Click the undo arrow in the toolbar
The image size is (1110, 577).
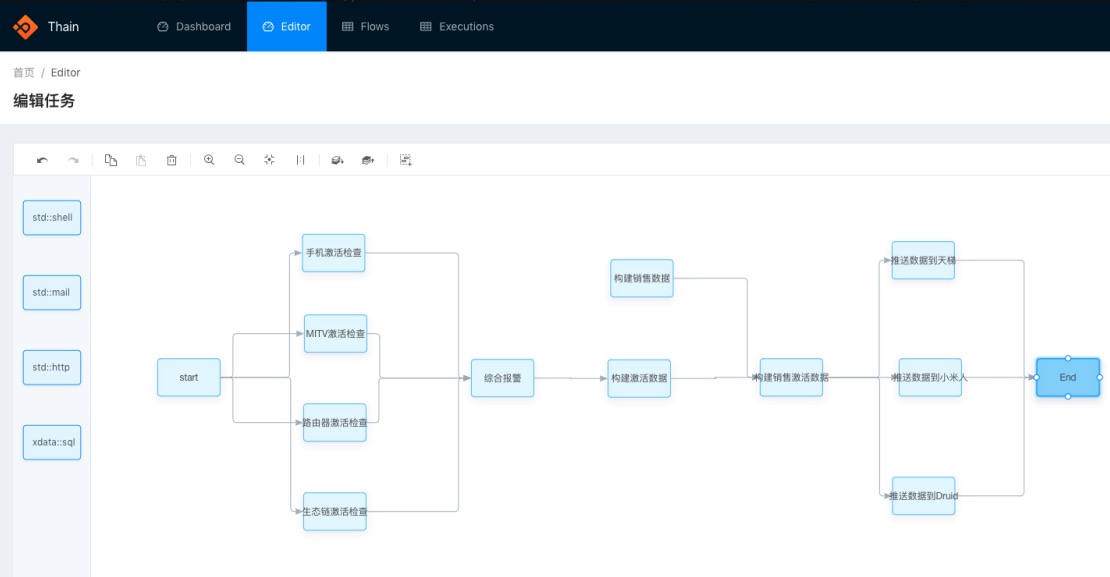(42, 160)
